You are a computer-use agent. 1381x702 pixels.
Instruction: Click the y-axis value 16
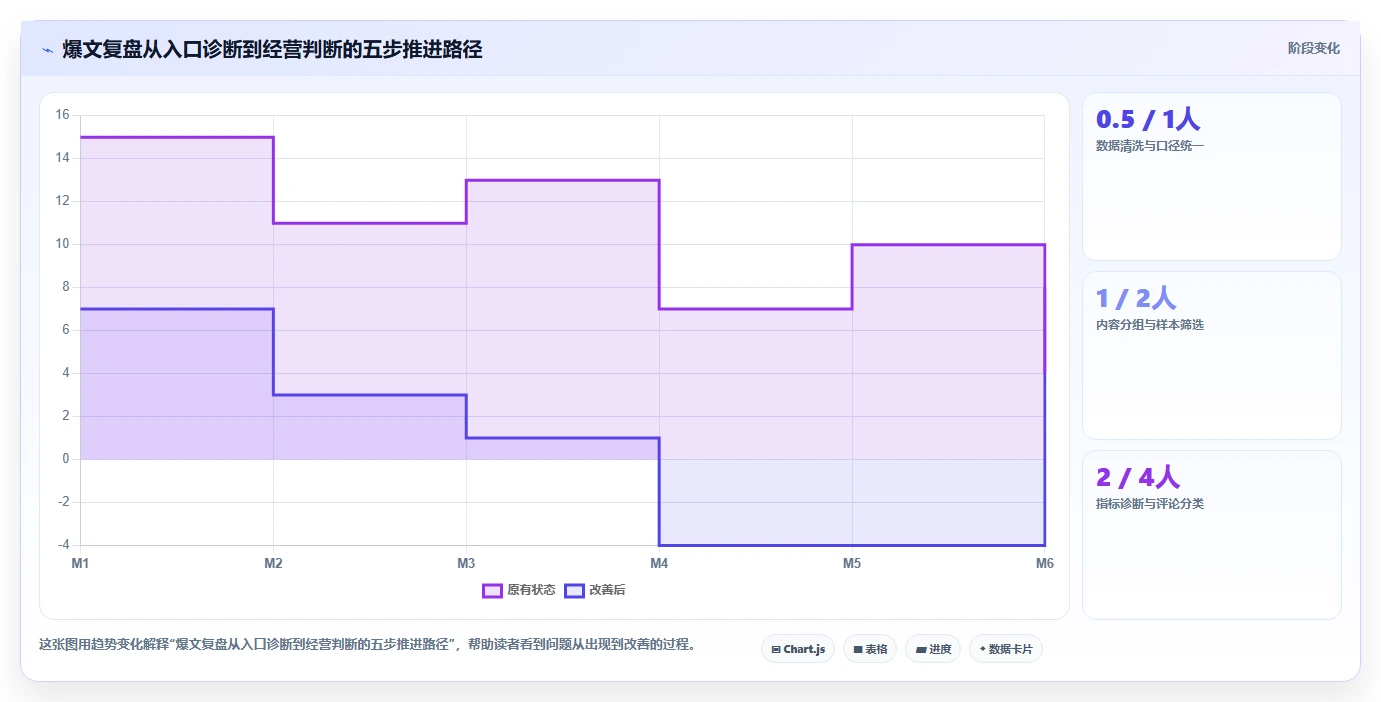62,115
